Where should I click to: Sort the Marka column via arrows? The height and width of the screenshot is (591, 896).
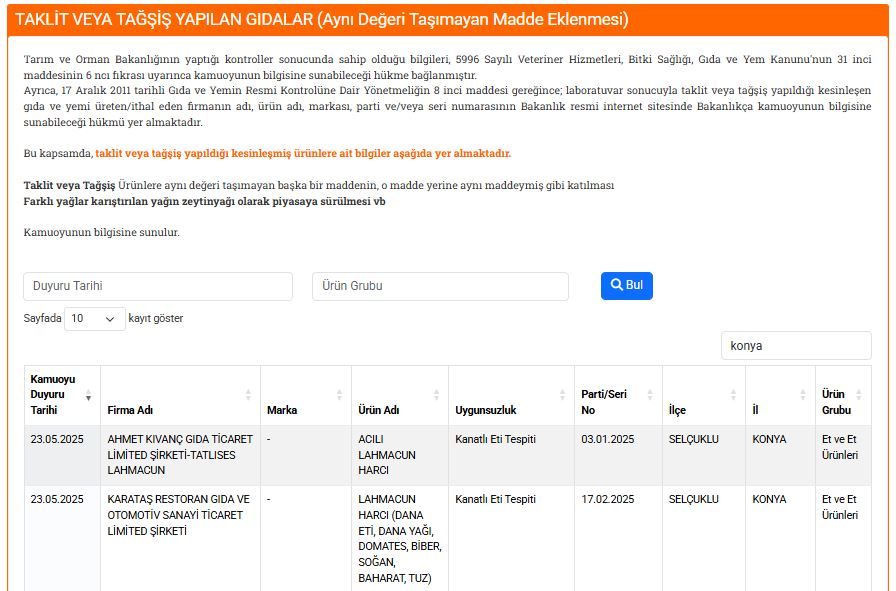click(339, 395)
